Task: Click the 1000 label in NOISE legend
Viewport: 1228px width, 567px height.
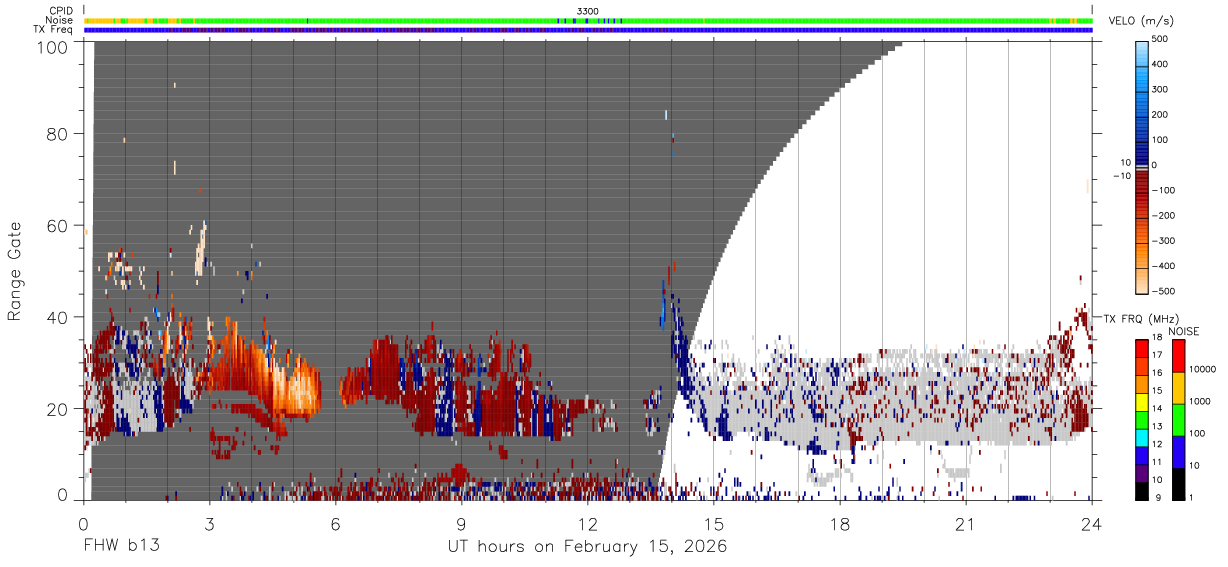Action: pos(1202,401)
